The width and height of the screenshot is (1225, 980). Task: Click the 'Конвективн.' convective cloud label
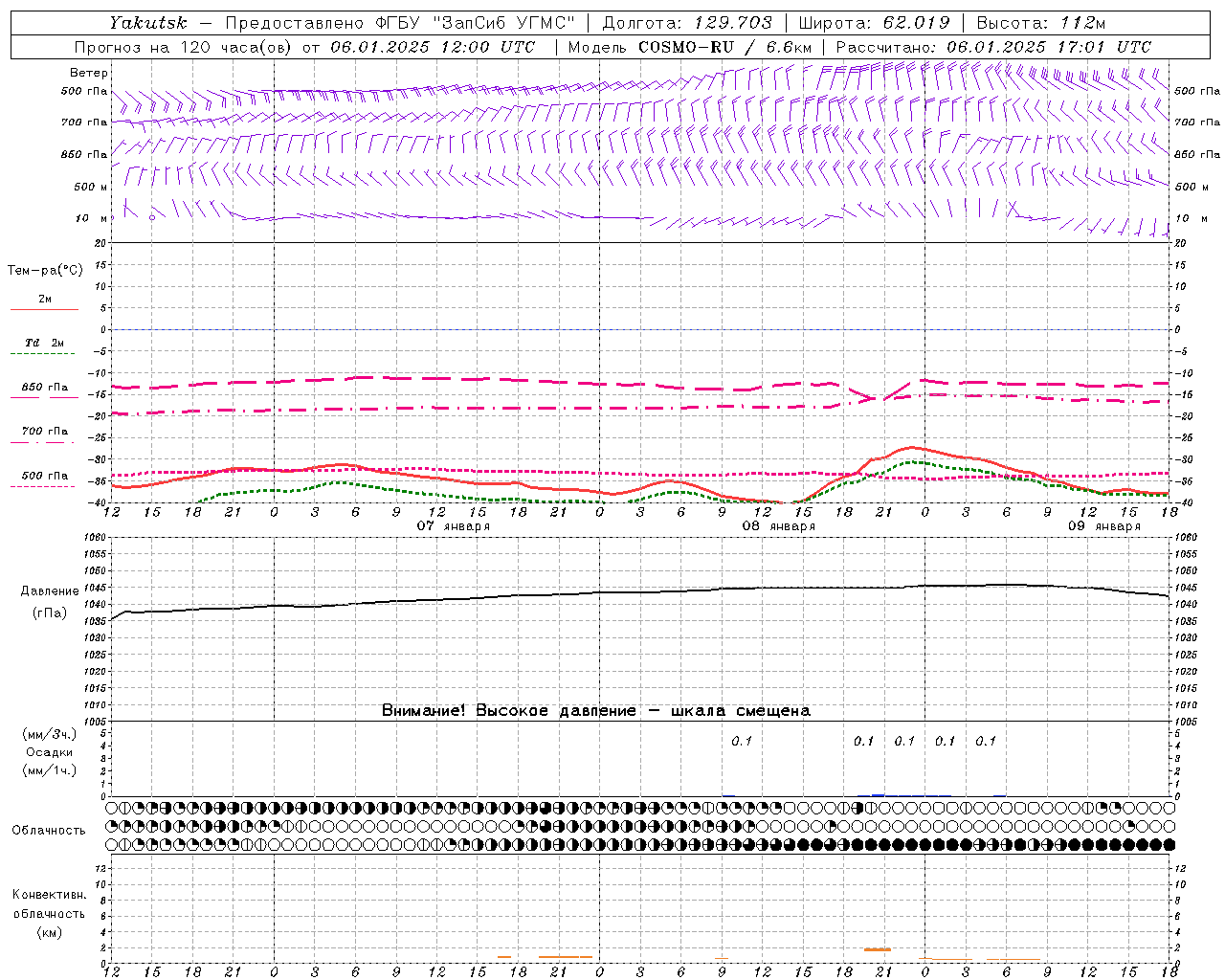pyautogui.click(x=50, y=895)
